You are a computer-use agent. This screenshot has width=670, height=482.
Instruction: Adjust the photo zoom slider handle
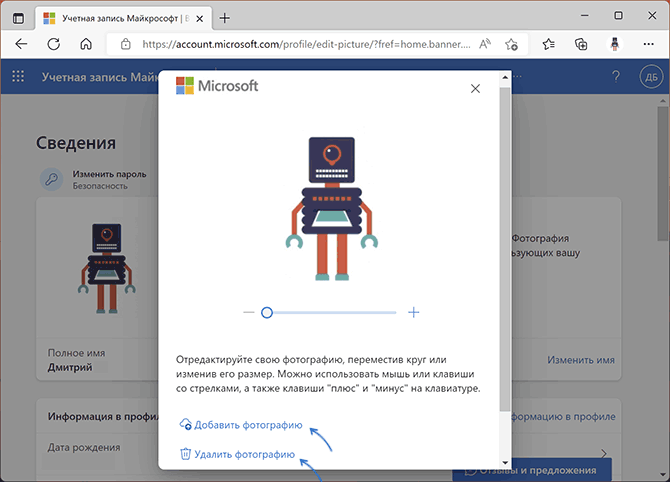[x=267, y=313]
